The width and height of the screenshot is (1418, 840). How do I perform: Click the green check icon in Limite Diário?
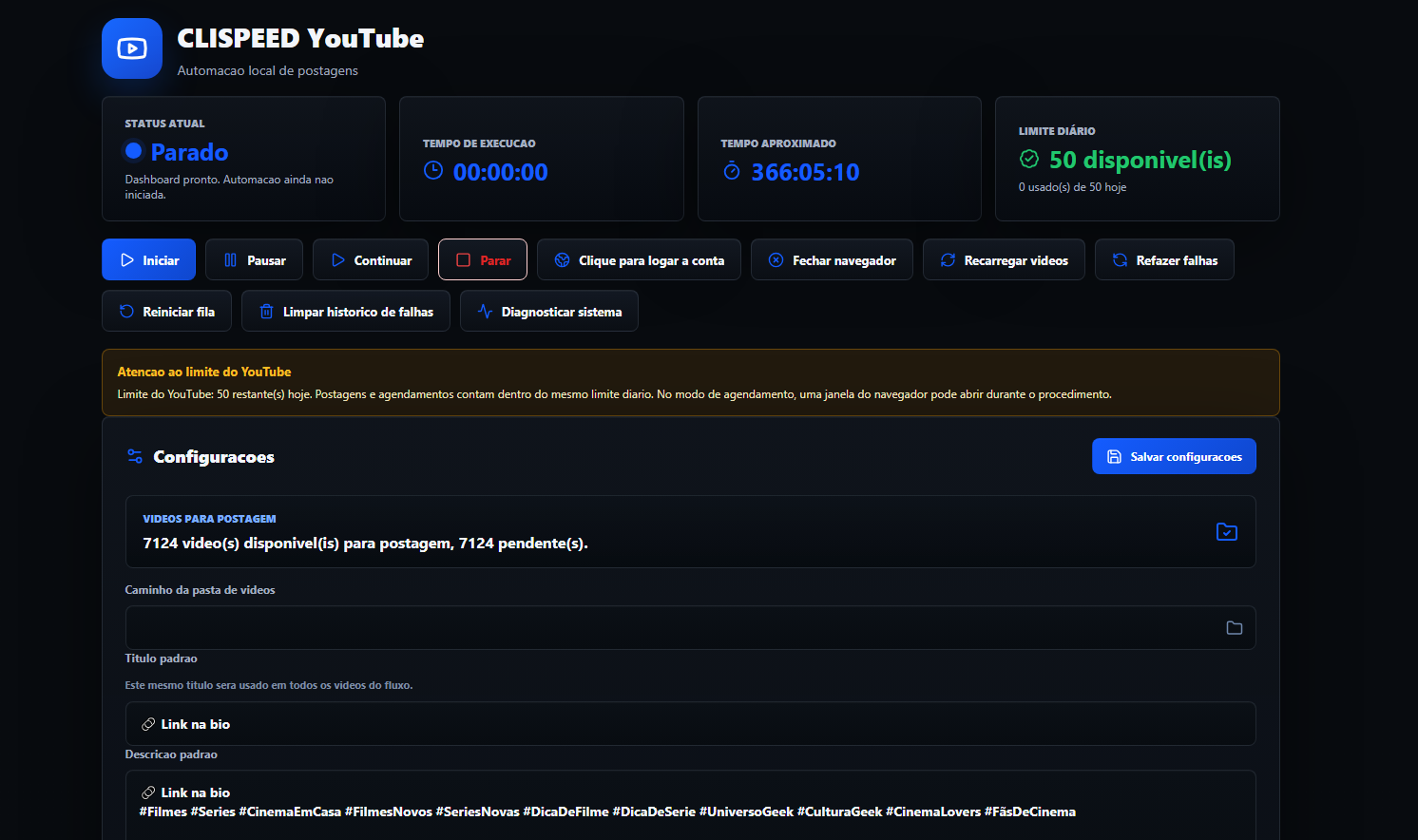coord(1029,159)
